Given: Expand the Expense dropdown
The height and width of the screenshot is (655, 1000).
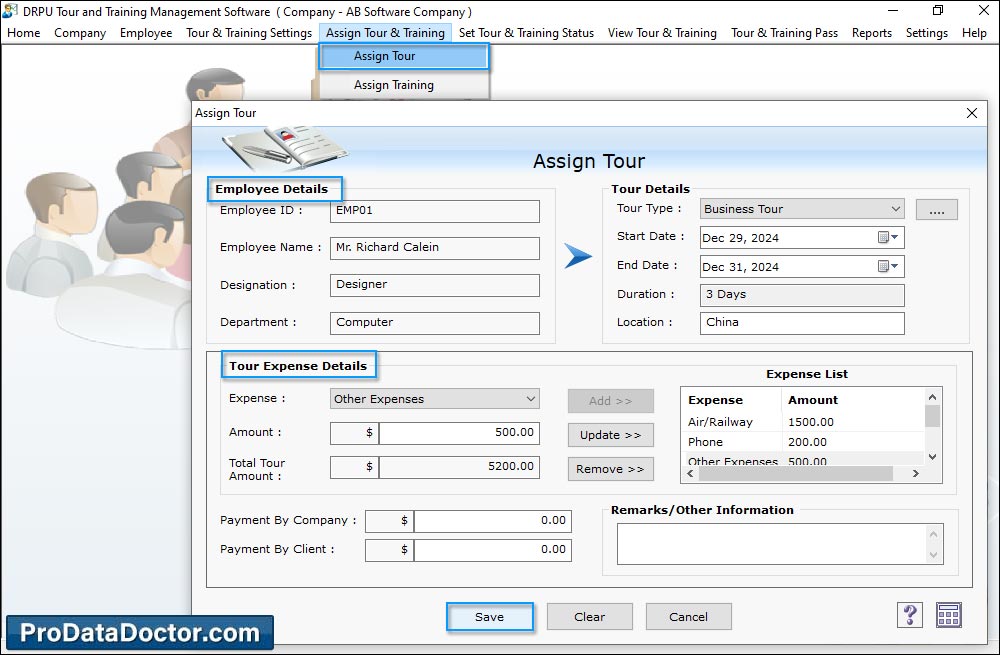Looking at the screenshot, I should point(530,399).
